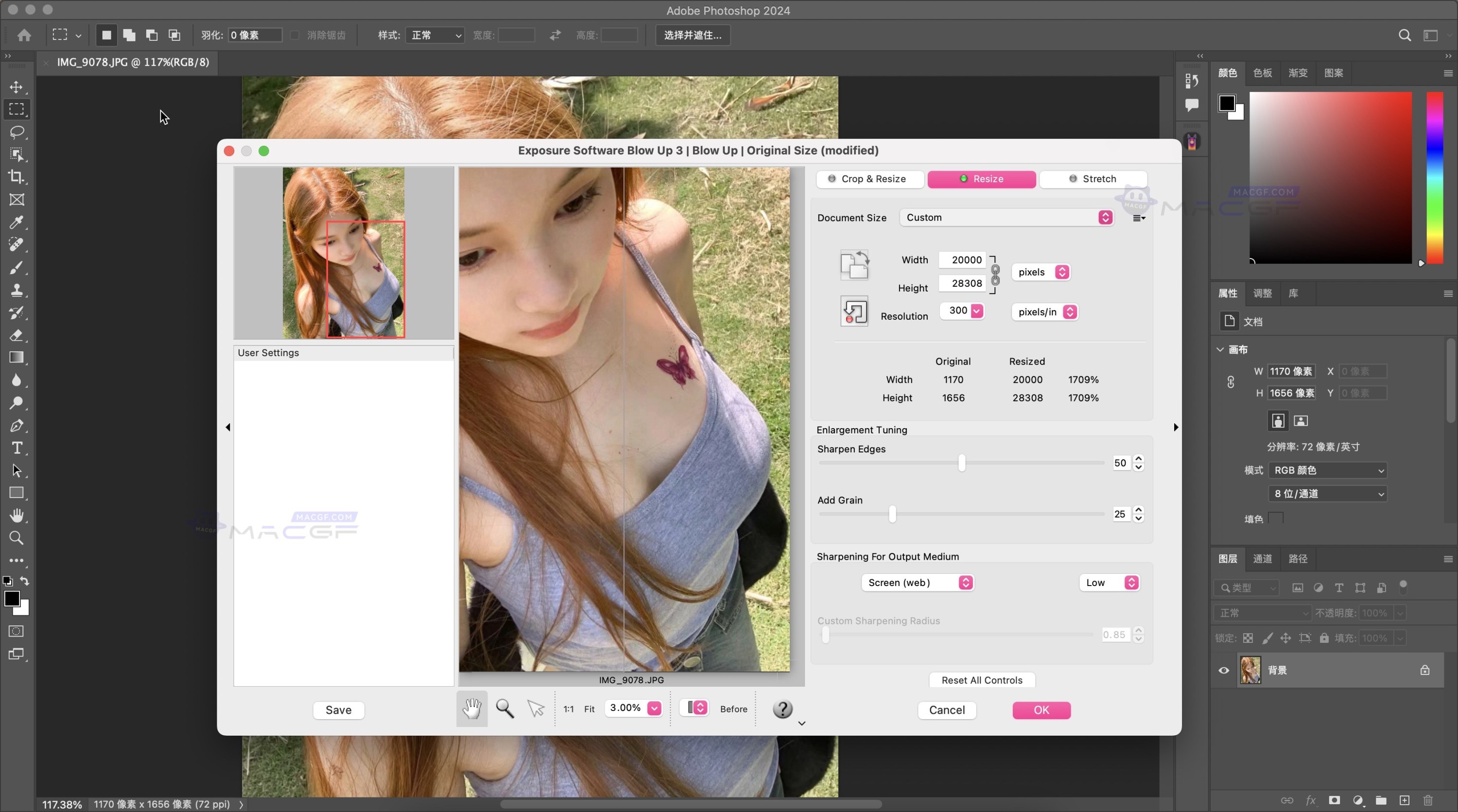The width and height of the screenshot is (1458, 812).
Task: Open the 色板 swatches tab
Action: (1262, 73)
